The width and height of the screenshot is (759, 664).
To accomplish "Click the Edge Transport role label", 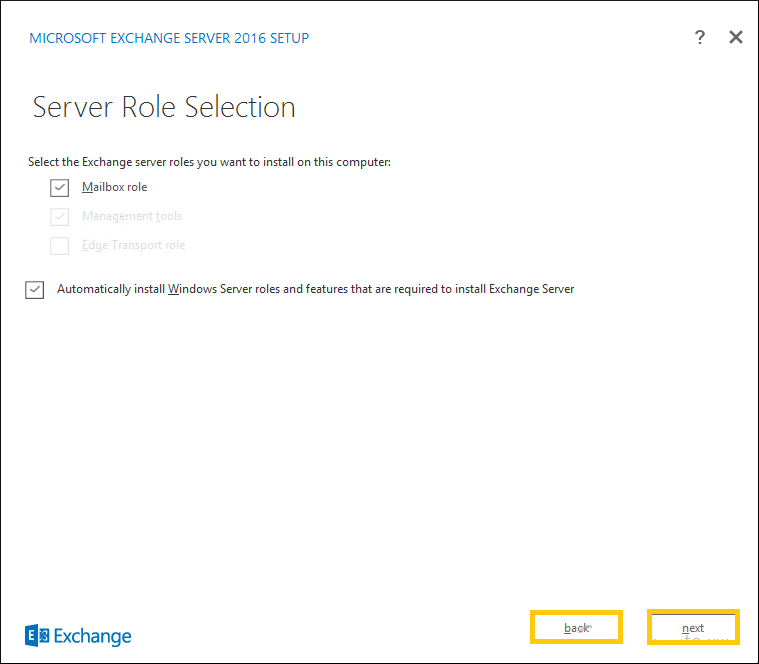I will coord(133,245).
